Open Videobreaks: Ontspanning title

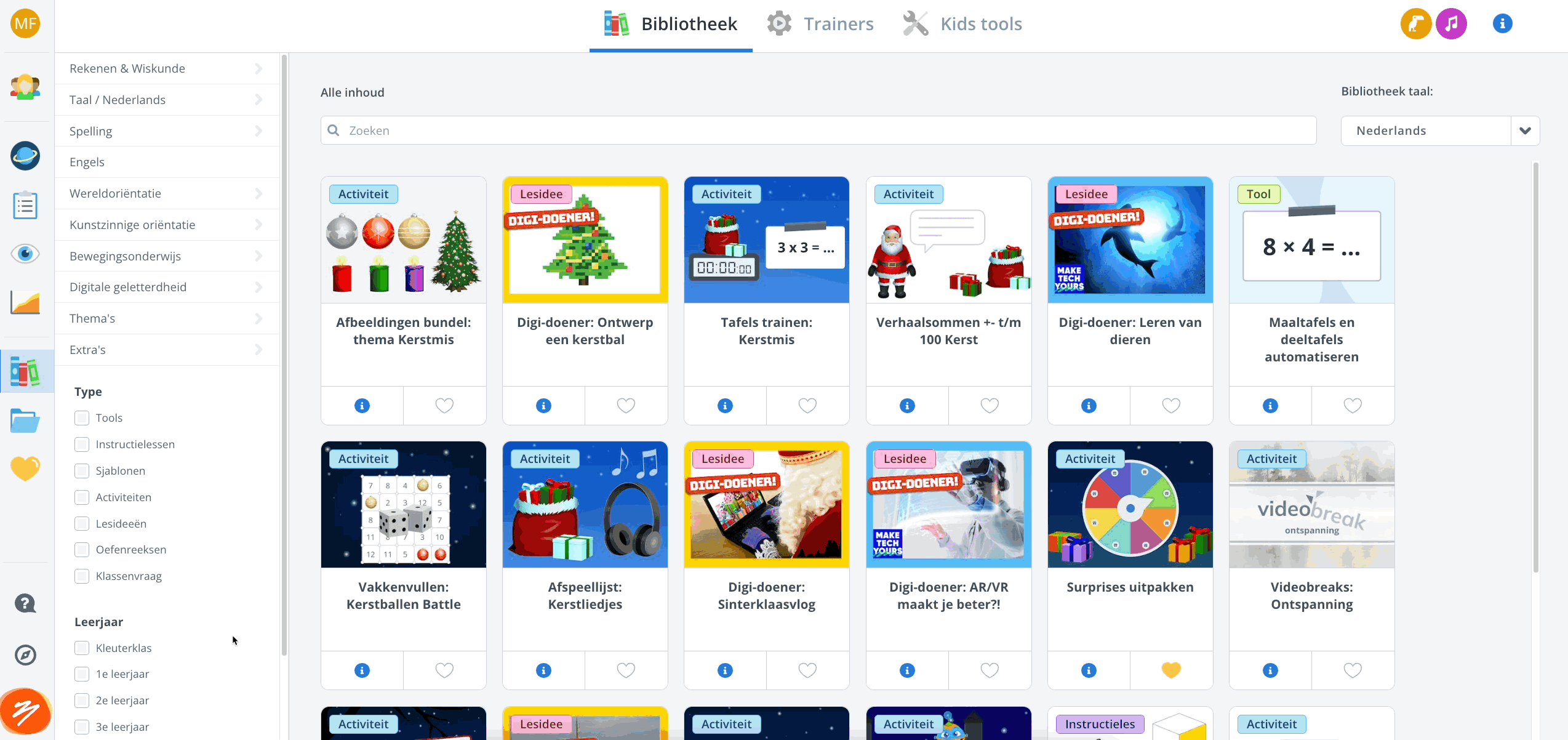[x=1311, y=596]
